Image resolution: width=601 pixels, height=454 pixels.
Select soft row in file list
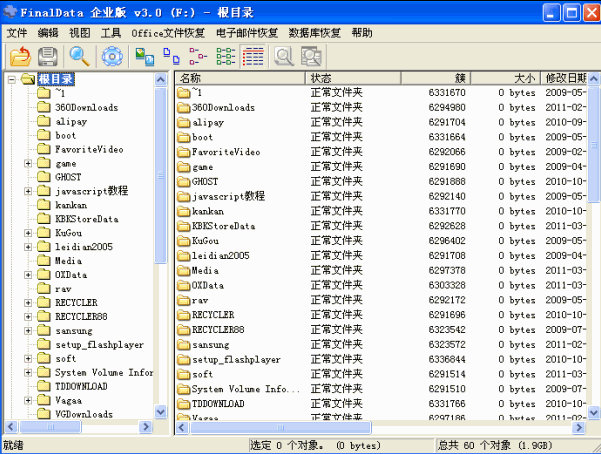tap(381, 374)
